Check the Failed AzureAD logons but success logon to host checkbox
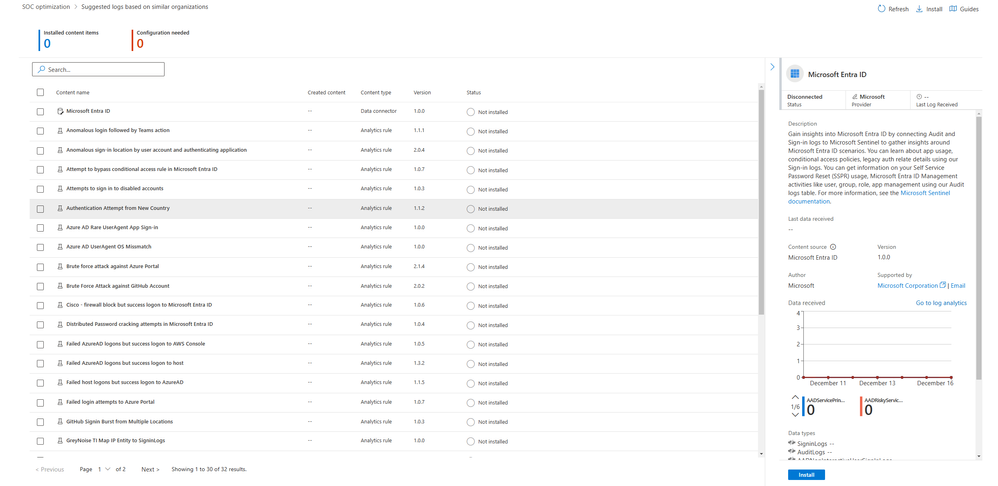 point(41,363)
